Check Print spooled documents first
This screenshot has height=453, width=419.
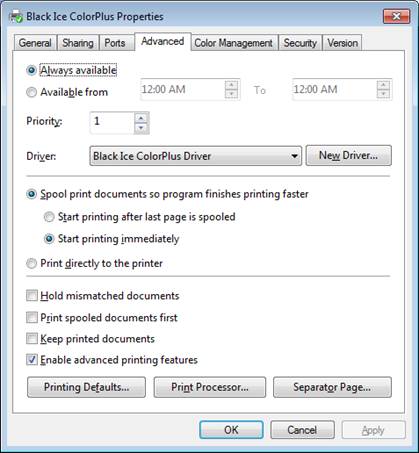[x=32, y=317]
